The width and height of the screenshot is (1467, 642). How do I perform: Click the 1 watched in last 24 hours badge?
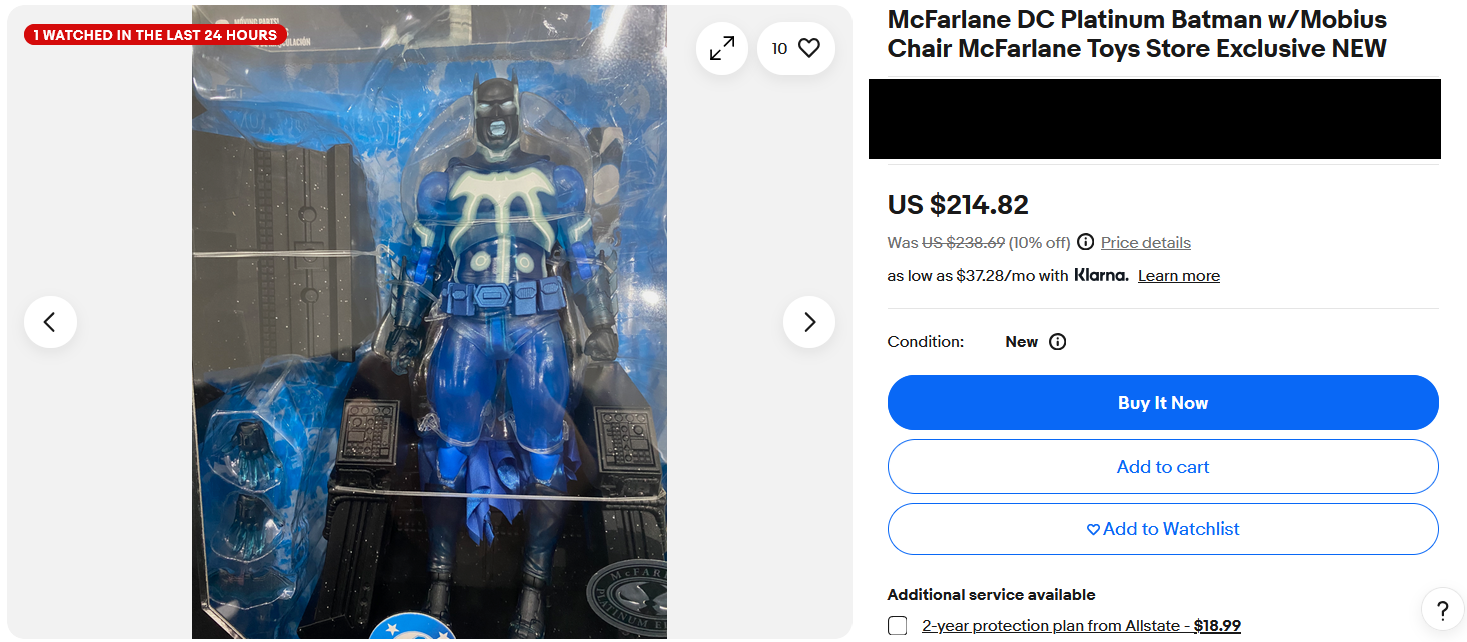click(155, 35)
